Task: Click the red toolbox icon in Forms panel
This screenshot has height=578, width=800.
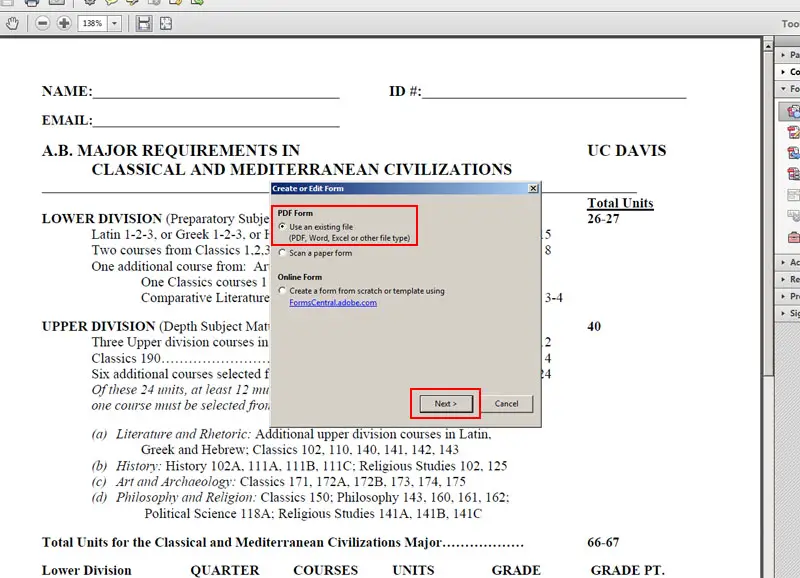Action: [x=793, y=237]
